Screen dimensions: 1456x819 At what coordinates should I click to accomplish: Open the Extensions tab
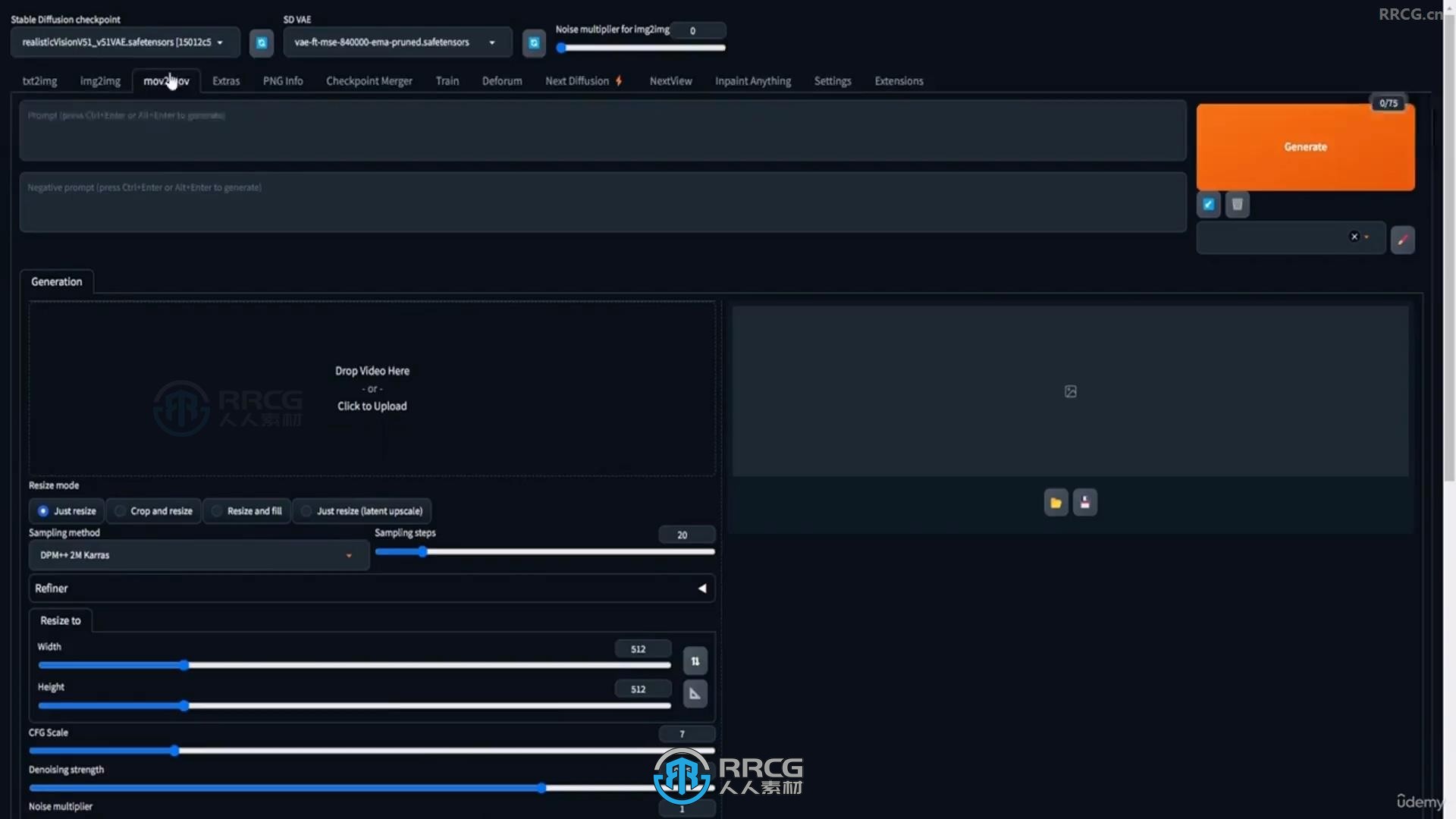pos(899,81)
